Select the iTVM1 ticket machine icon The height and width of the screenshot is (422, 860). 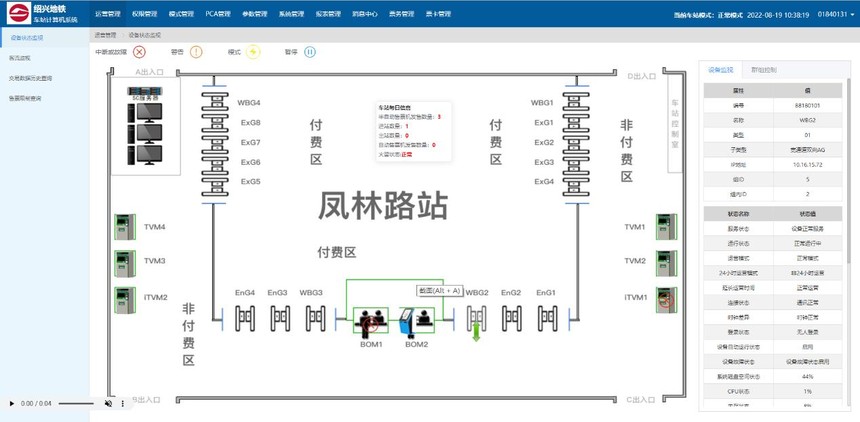click(660, 297)
